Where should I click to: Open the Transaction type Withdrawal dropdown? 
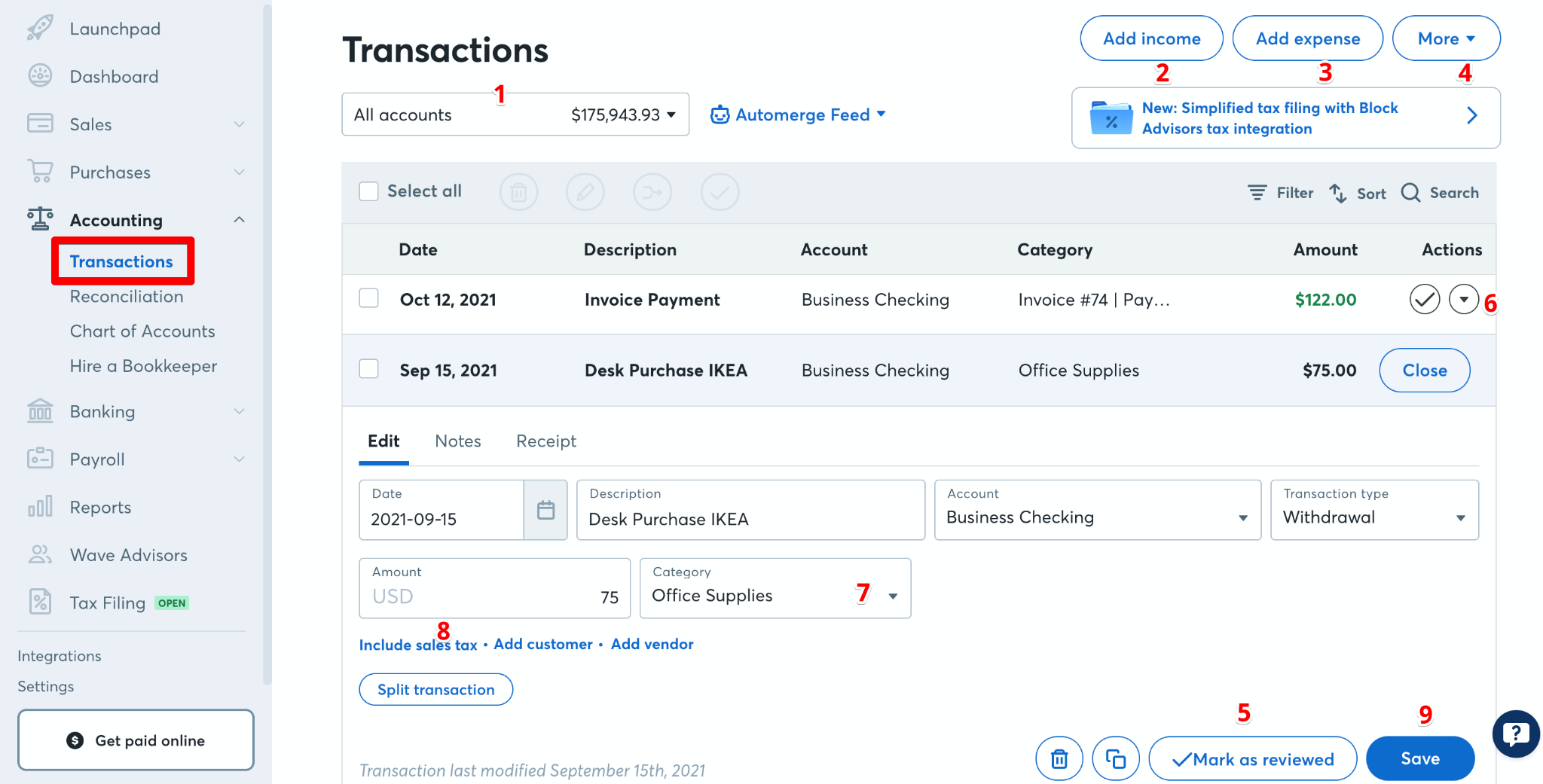(x=1374, y=510)
